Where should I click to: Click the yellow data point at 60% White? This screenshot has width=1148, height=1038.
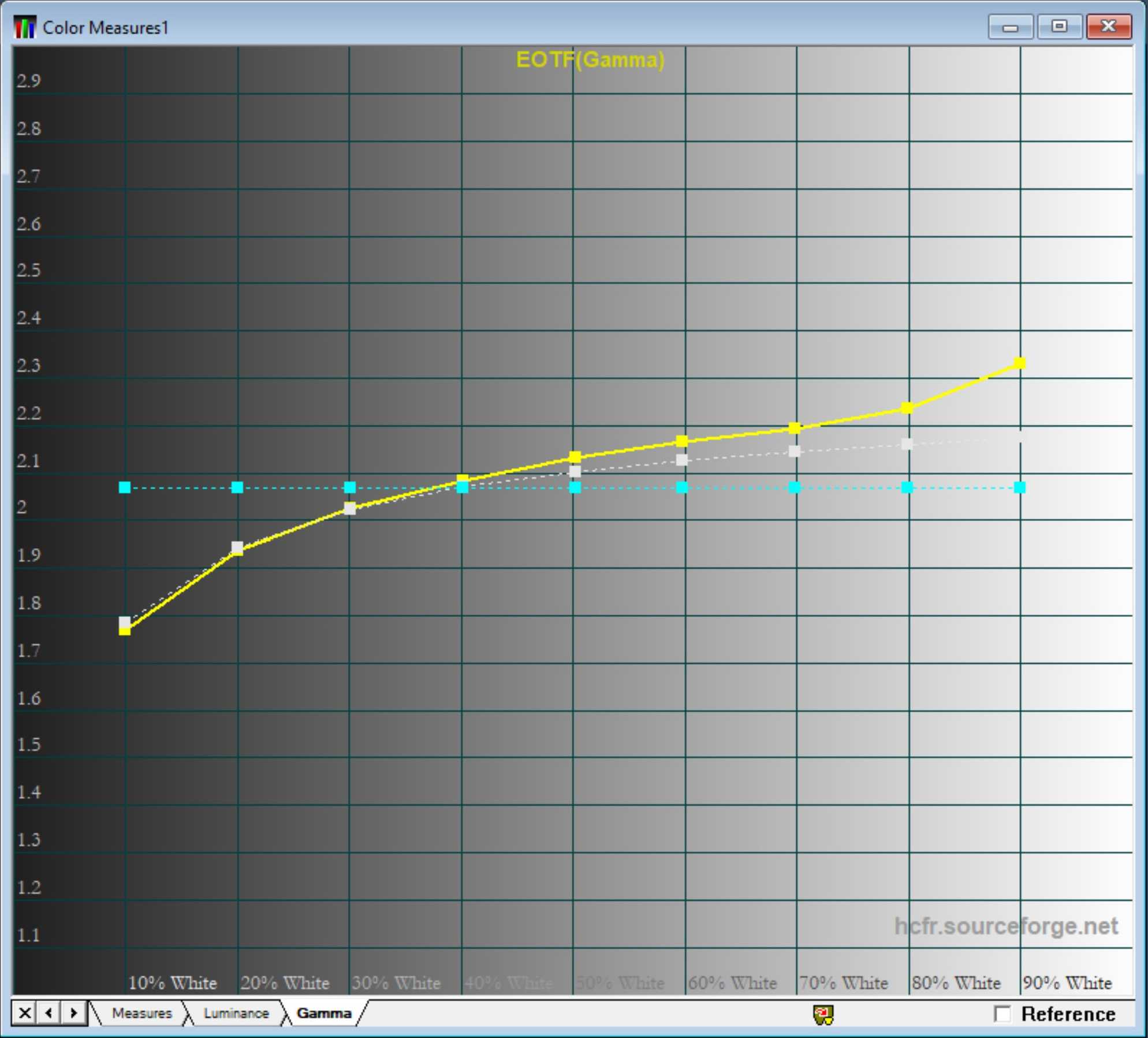[682, 441]
